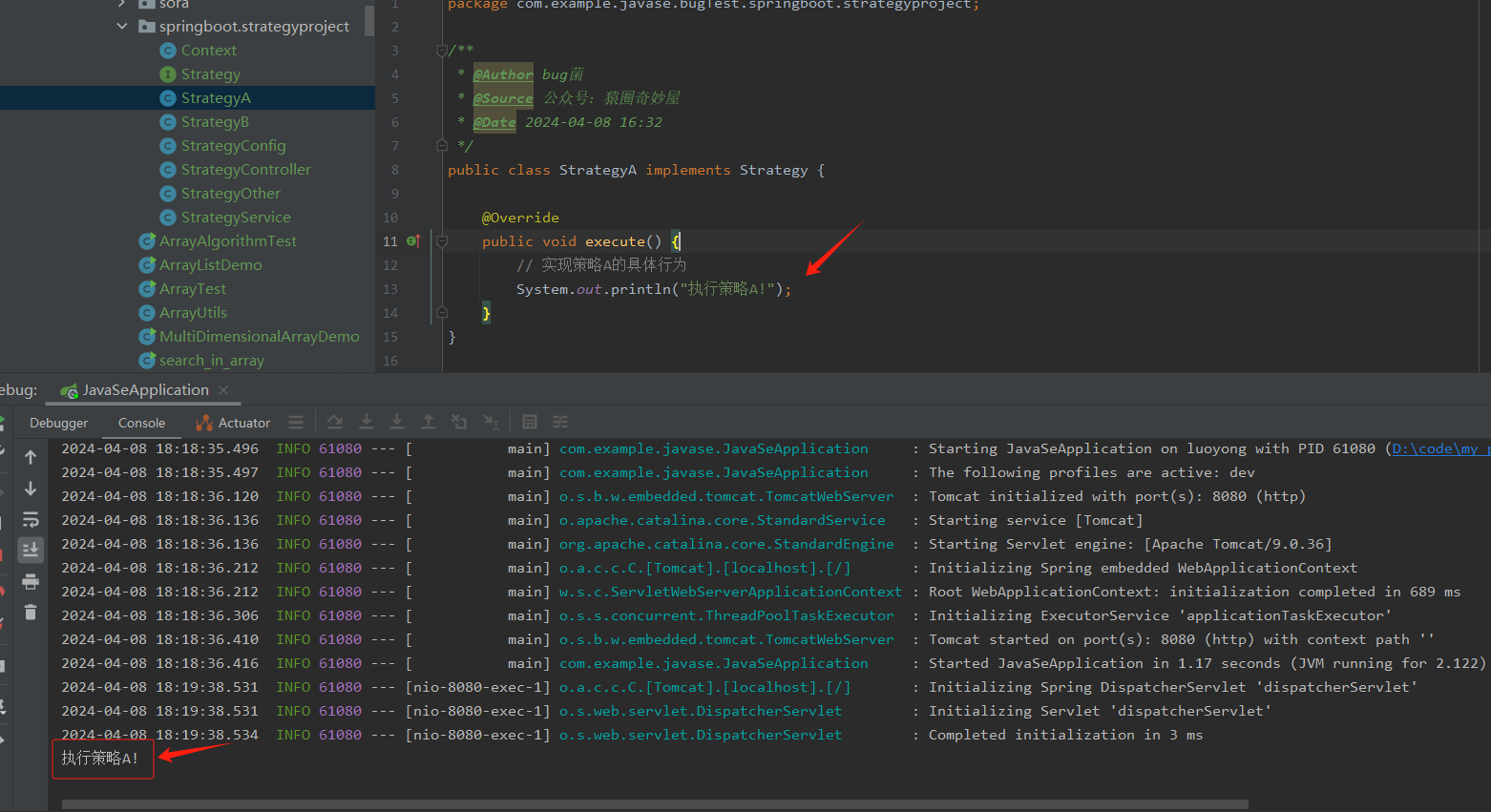The height and width of the screenshot is (812, 1491).
Task: Open the ArrayTest class
Action: (x=193, y=289)
